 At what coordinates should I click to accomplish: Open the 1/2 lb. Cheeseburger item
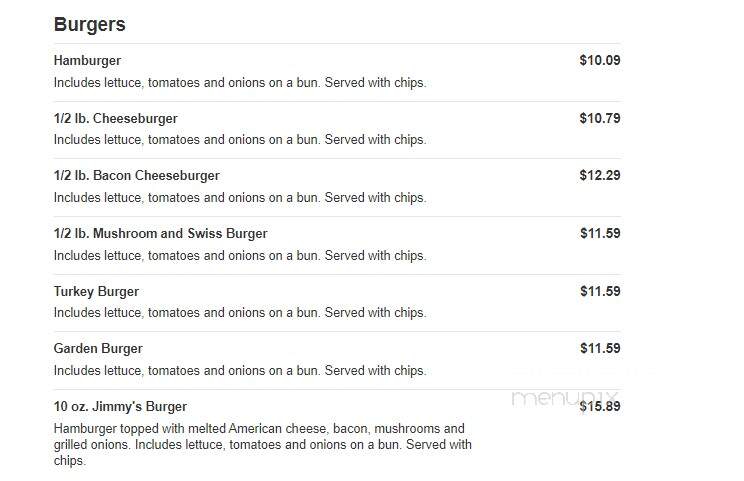(115, 119)
